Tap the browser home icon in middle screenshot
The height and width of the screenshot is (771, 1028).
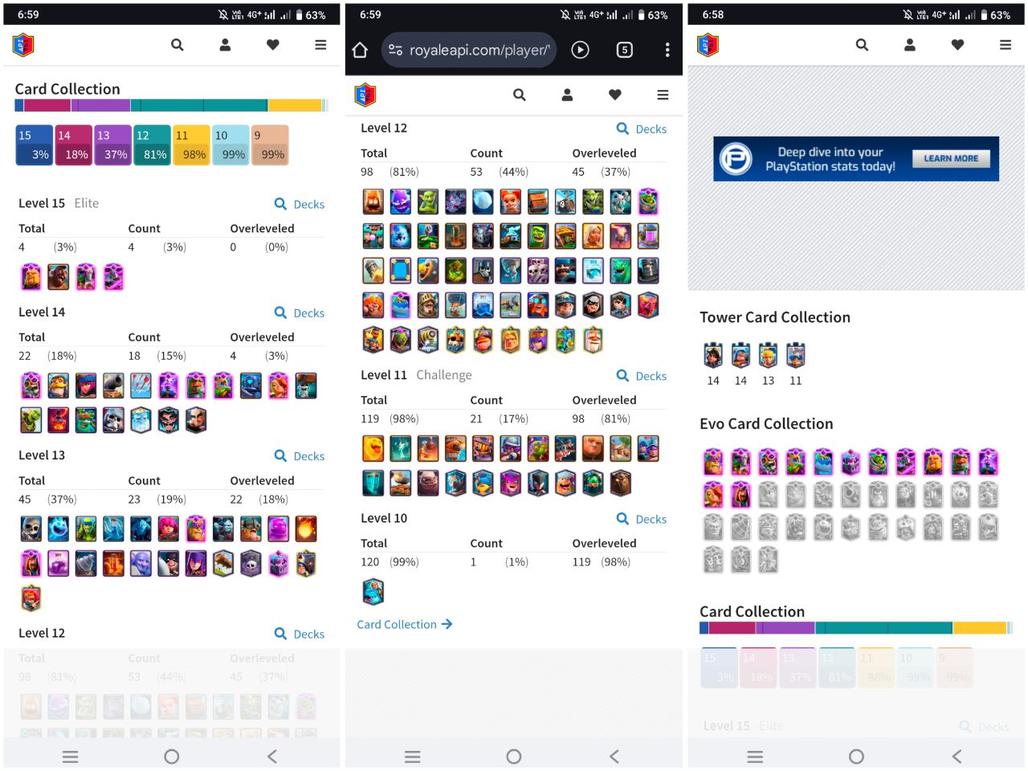(x=360, y=50)
